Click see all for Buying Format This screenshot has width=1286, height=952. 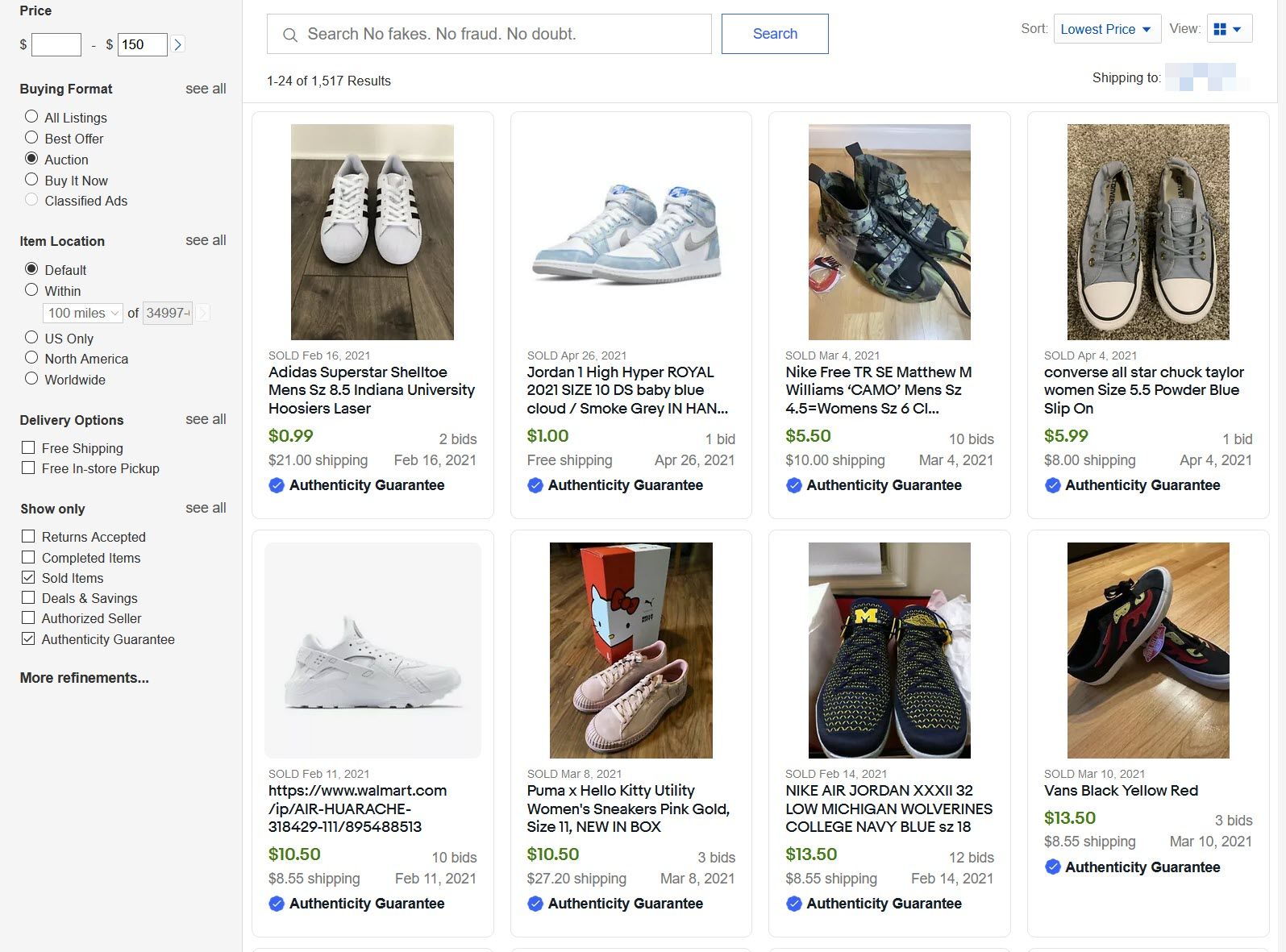point(206,89)
